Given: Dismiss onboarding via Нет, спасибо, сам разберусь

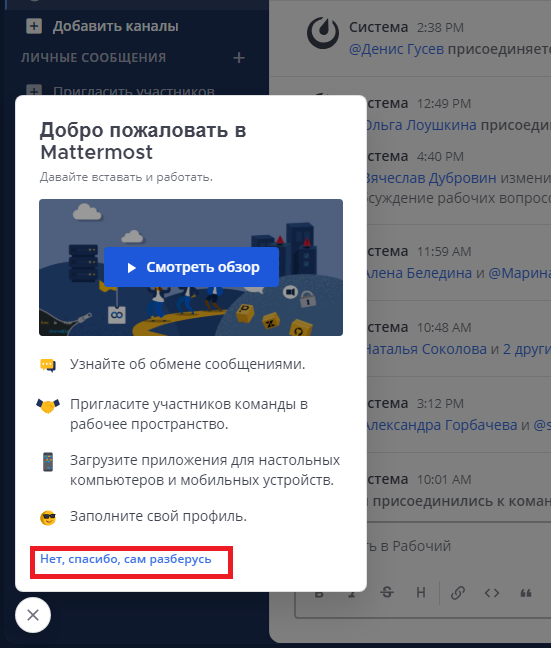Looking at the screenshot, I should click(x=126, y=559).
